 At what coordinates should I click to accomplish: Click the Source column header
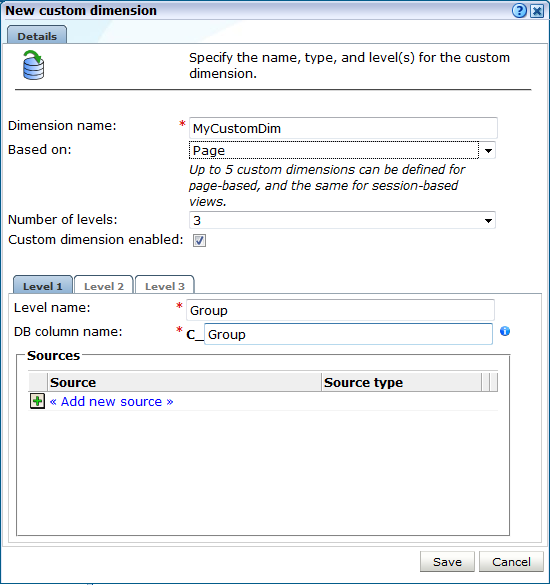click(184, 382)
